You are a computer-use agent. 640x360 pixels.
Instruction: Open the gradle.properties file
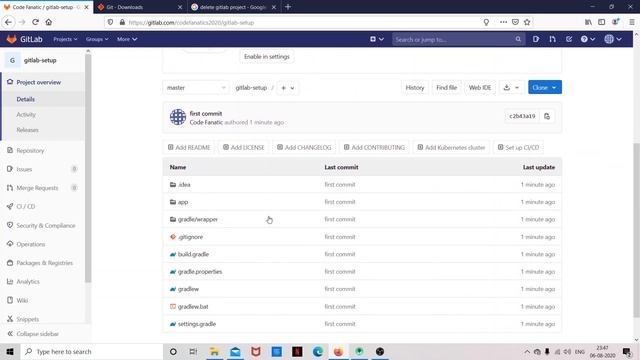(200, 271)
